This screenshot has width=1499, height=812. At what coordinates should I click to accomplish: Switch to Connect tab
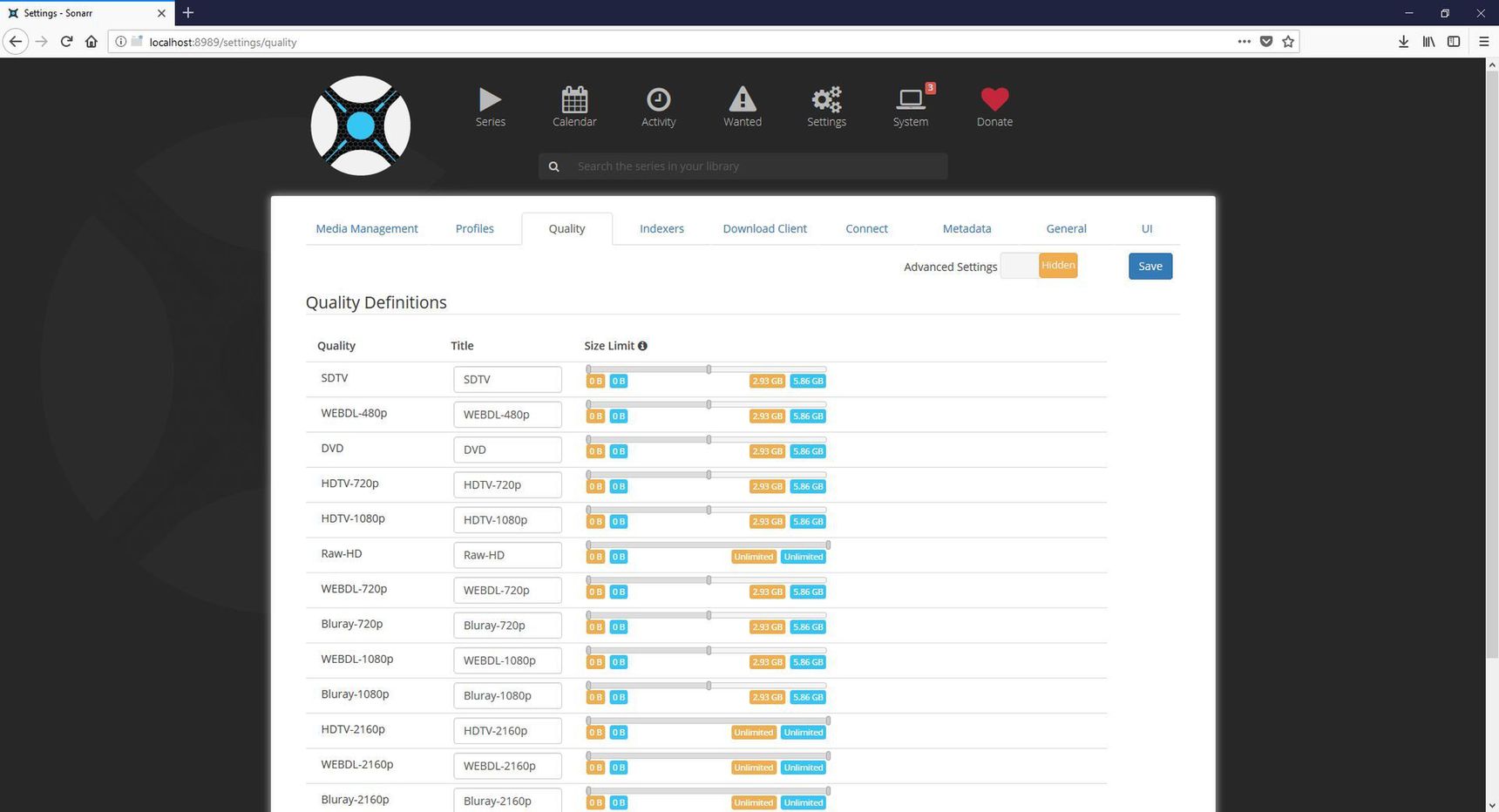point(866,228)
